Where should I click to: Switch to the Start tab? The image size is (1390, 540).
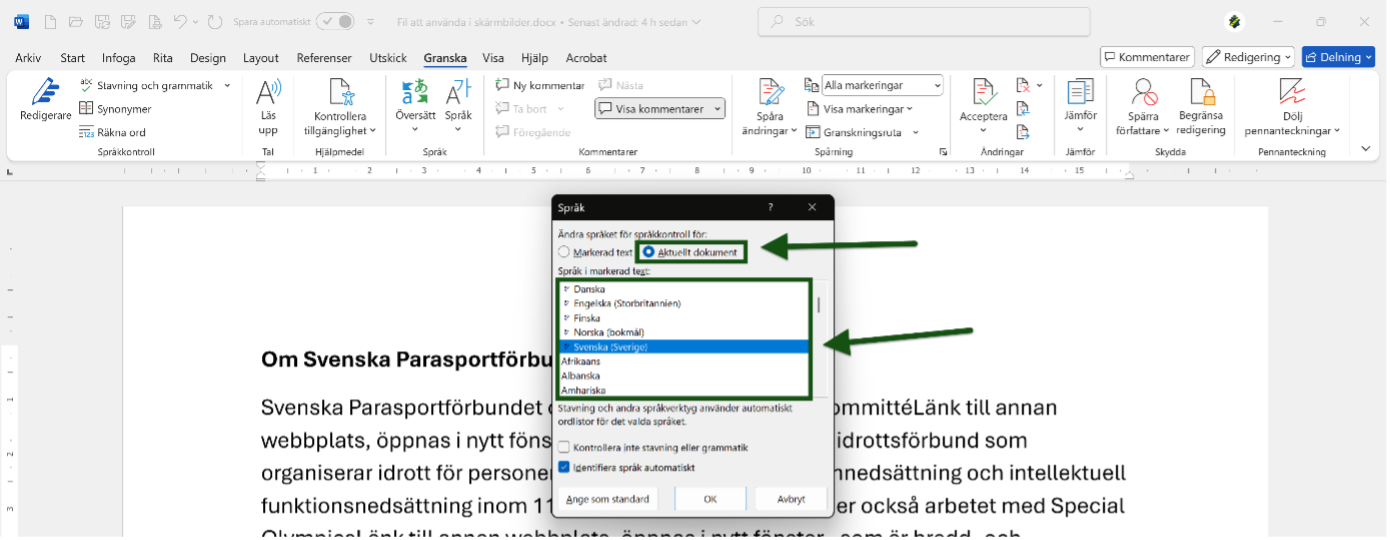pyautogui.click(x=73, y=58)
